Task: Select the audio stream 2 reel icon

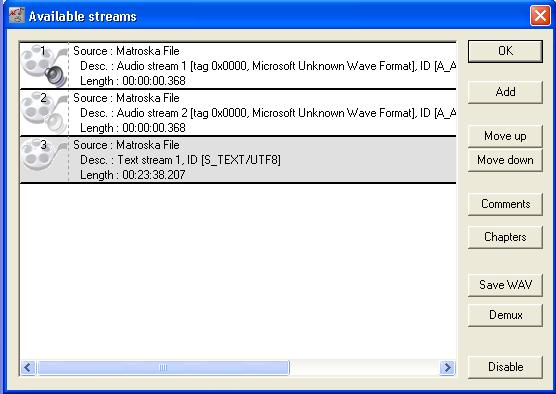Action: 44,112
